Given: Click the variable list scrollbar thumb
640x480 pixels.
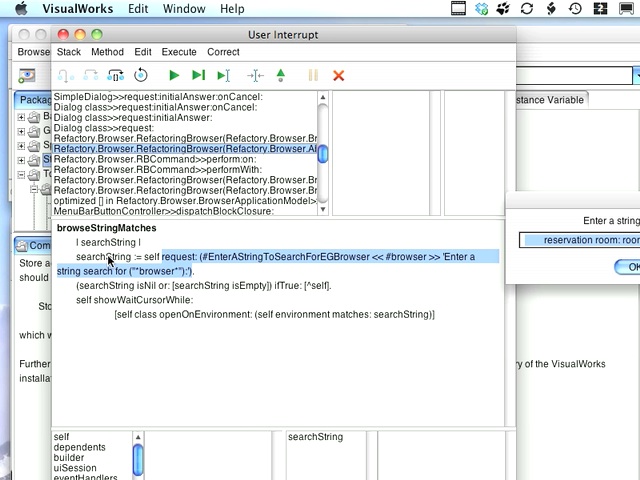Looking at the screenshot, I should point(138,460).
